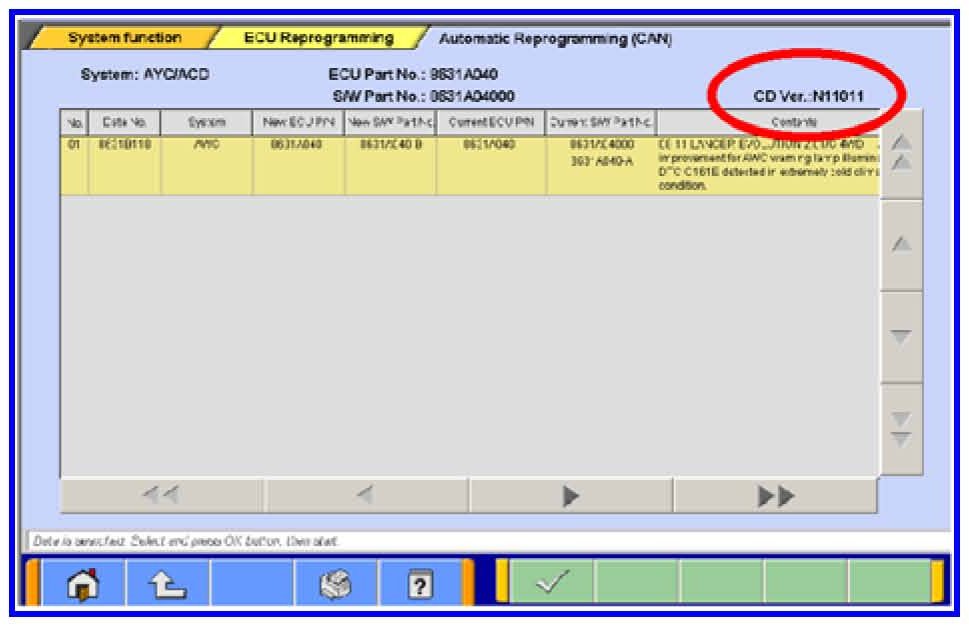Switch to the System function tab

pos(124,38)
